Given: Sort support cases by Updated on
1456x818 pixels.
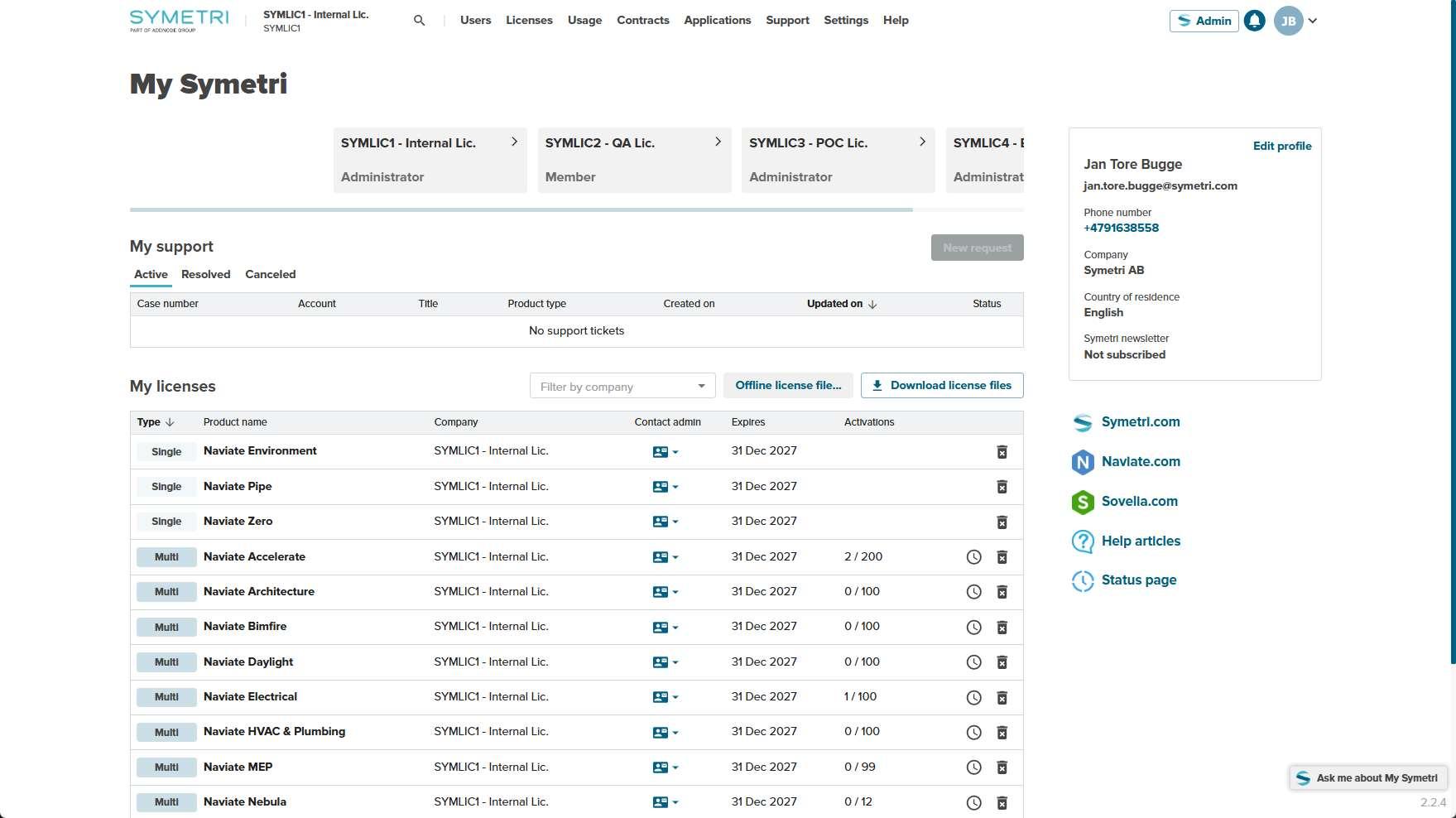Looking at the screenshot, I should click(x=842, y=304).
